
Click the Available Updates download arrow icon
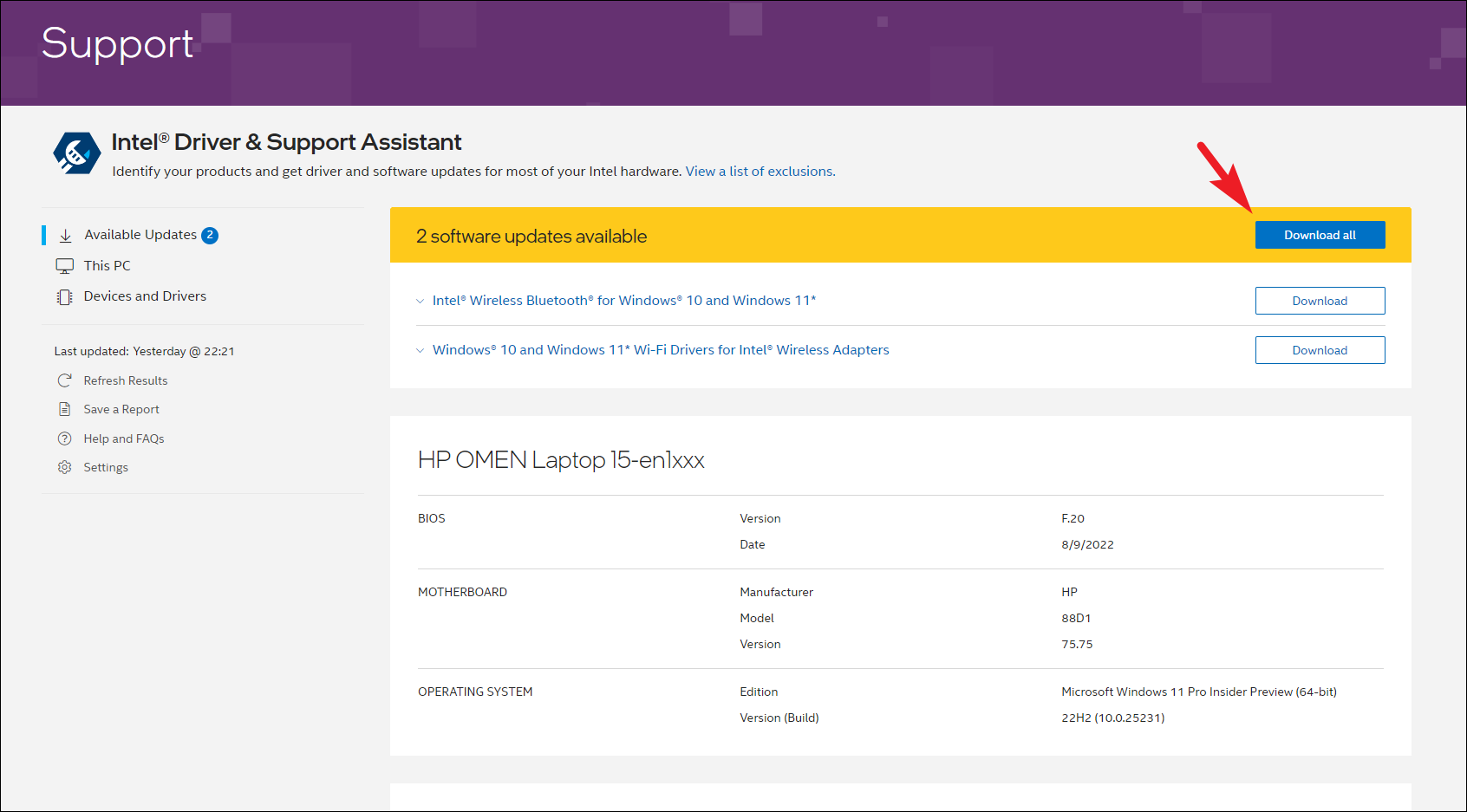click(65, 236)
